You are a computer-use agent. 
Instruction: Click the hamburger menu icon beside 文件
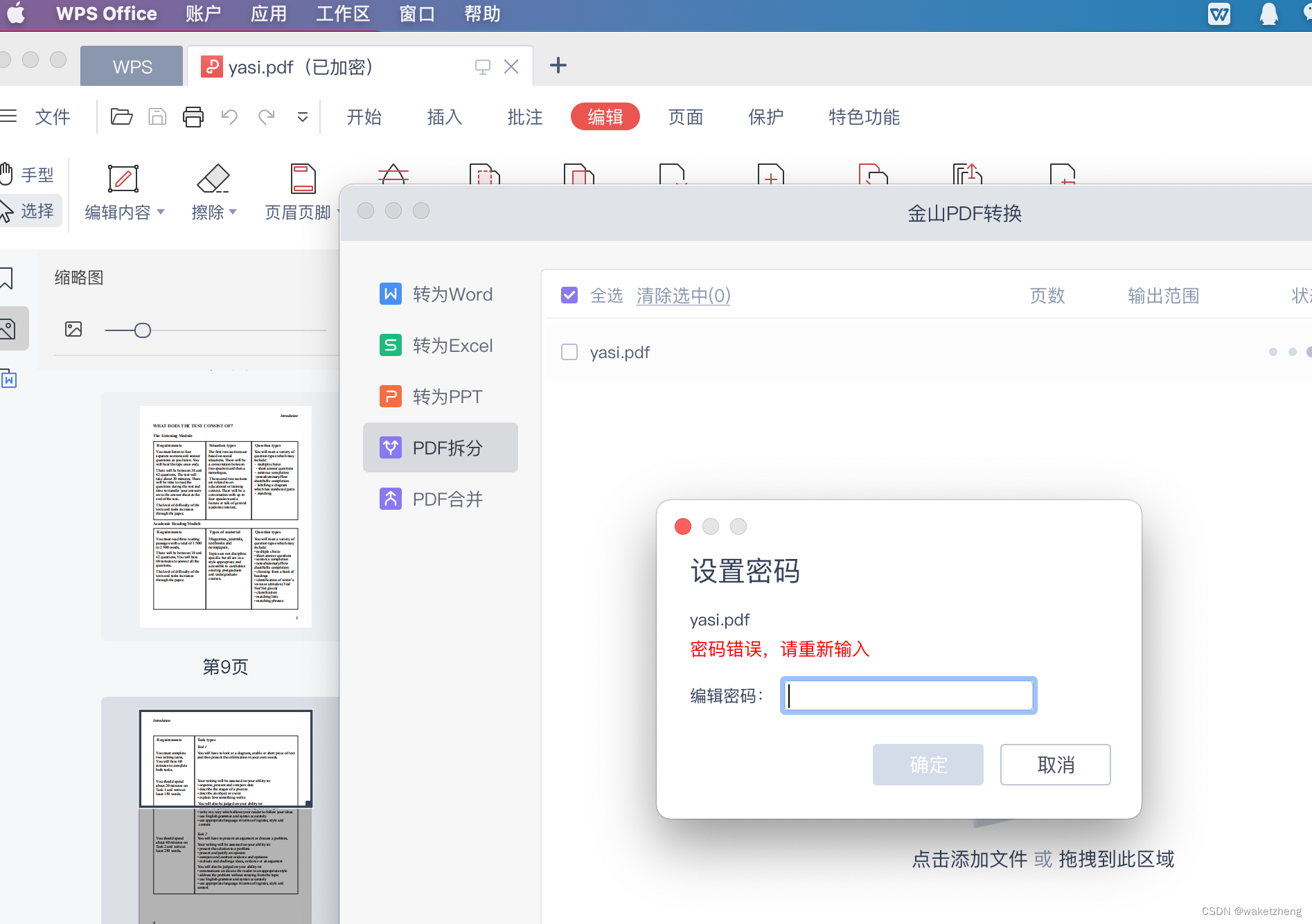8,116
